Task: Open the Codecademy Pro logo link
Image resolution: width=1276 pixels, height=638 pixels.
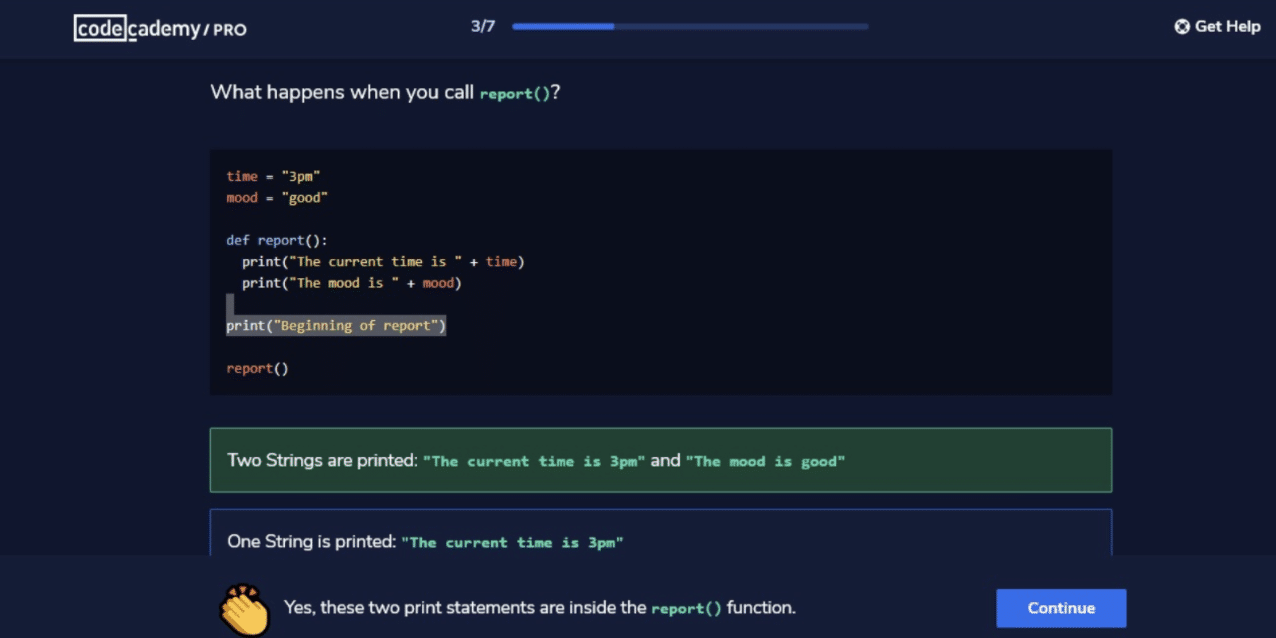Action: coord(160,29)
